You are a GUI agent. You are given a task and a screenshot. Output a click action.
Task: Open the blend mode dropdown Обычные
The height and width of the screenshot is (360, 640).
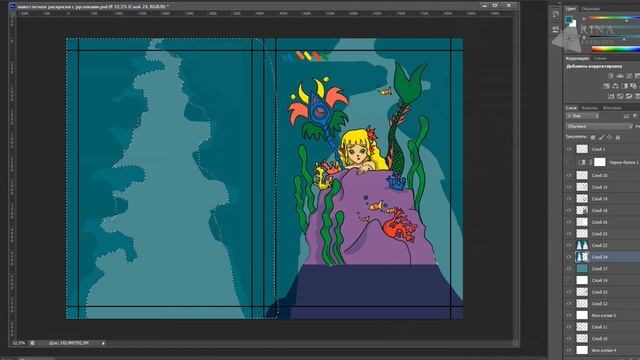point(599,127)
